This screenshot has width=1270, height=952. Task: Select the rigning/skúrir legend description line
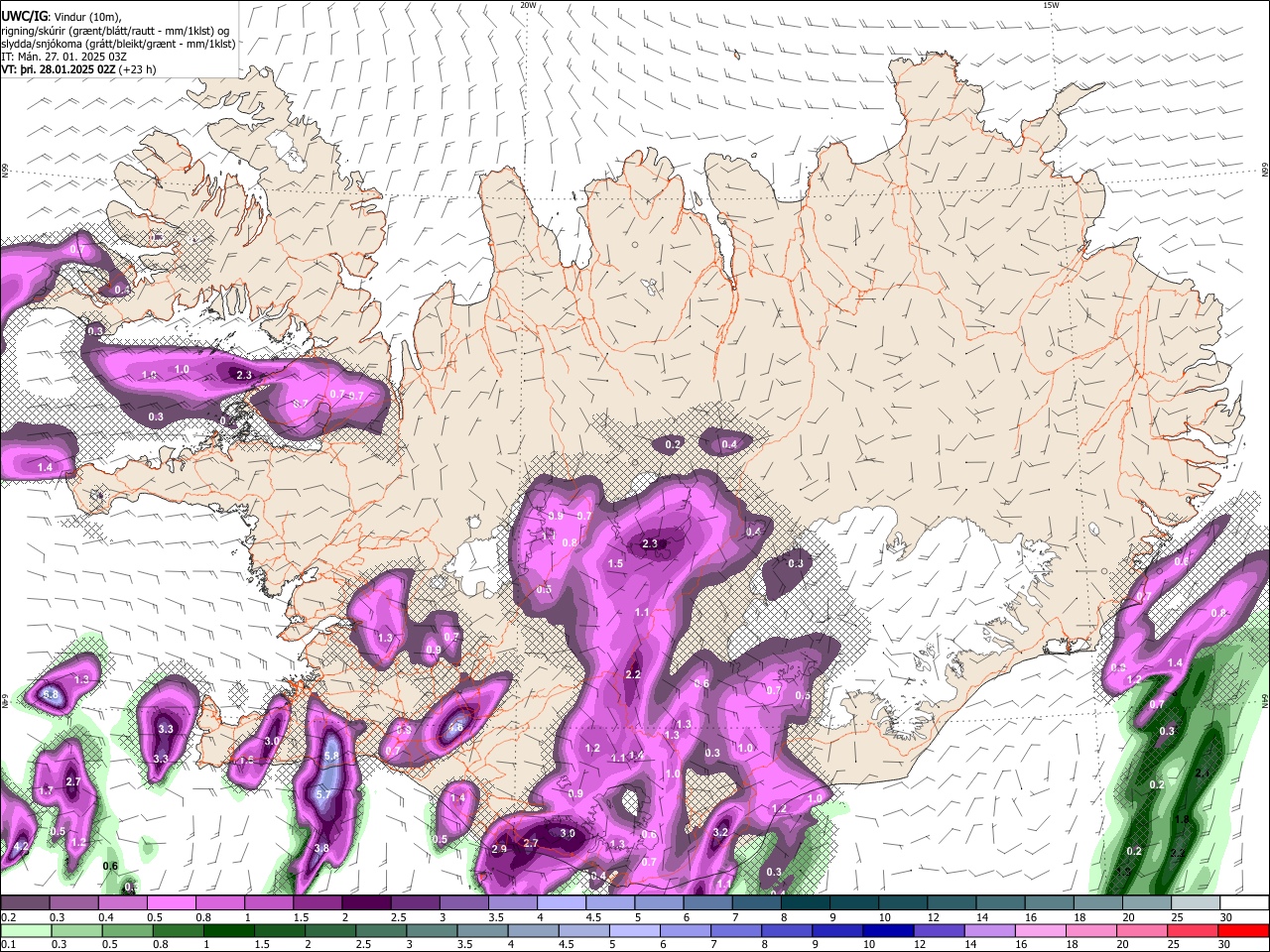[115, 31]
